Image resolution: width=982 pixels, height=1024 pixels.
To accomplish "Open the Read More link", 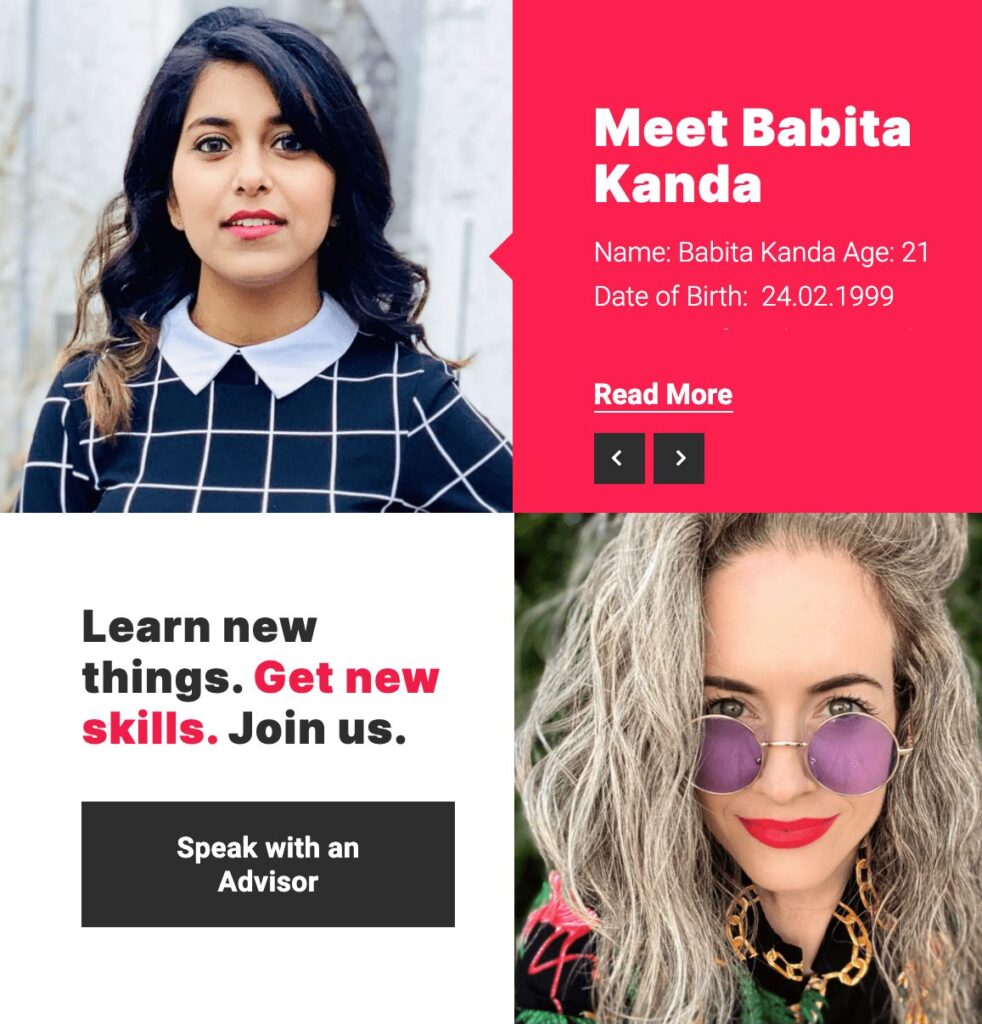I will (x=663, y=395).
